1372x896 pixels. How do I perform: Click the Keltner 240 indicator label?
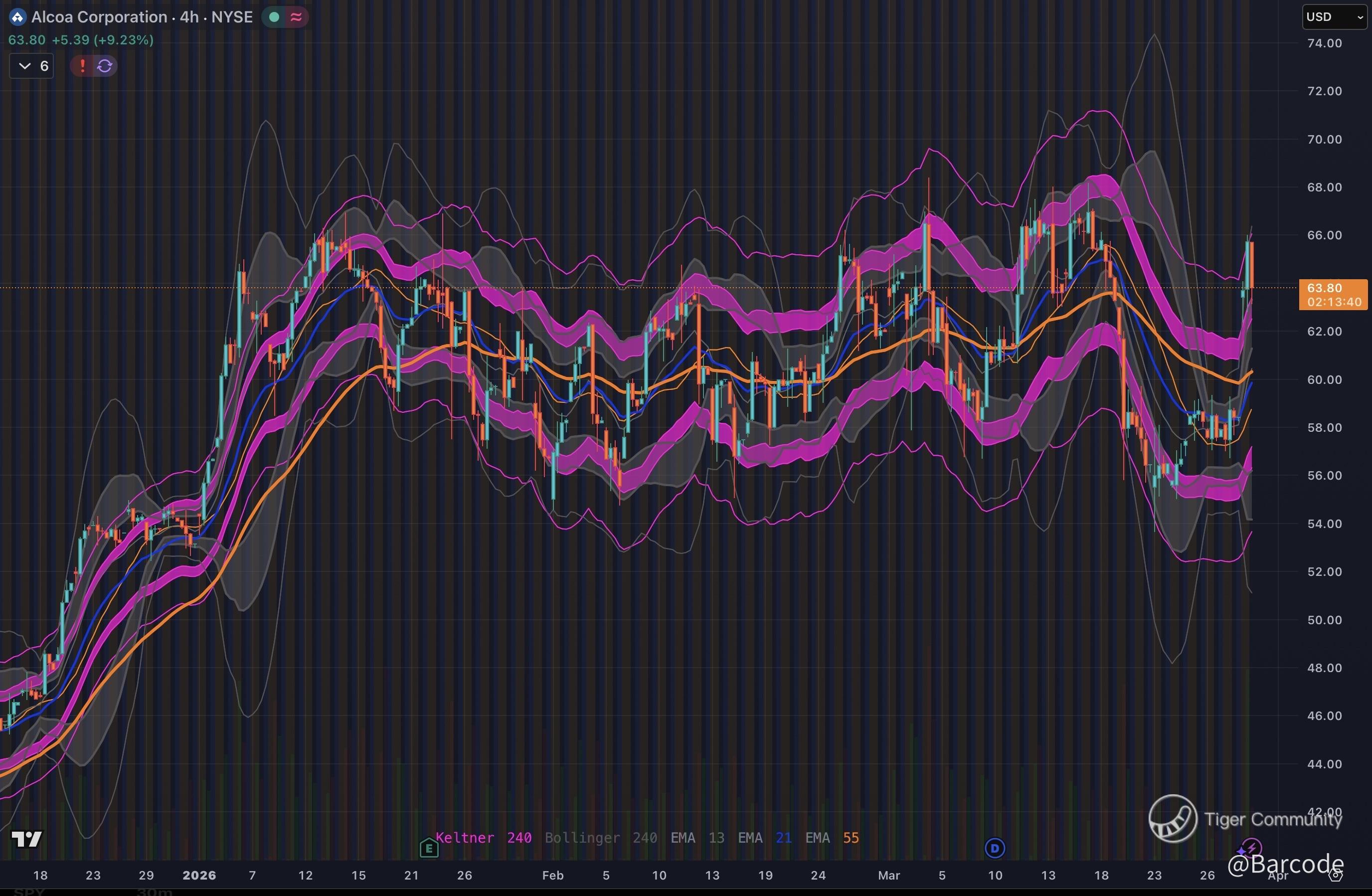click(x=483, y=838)
